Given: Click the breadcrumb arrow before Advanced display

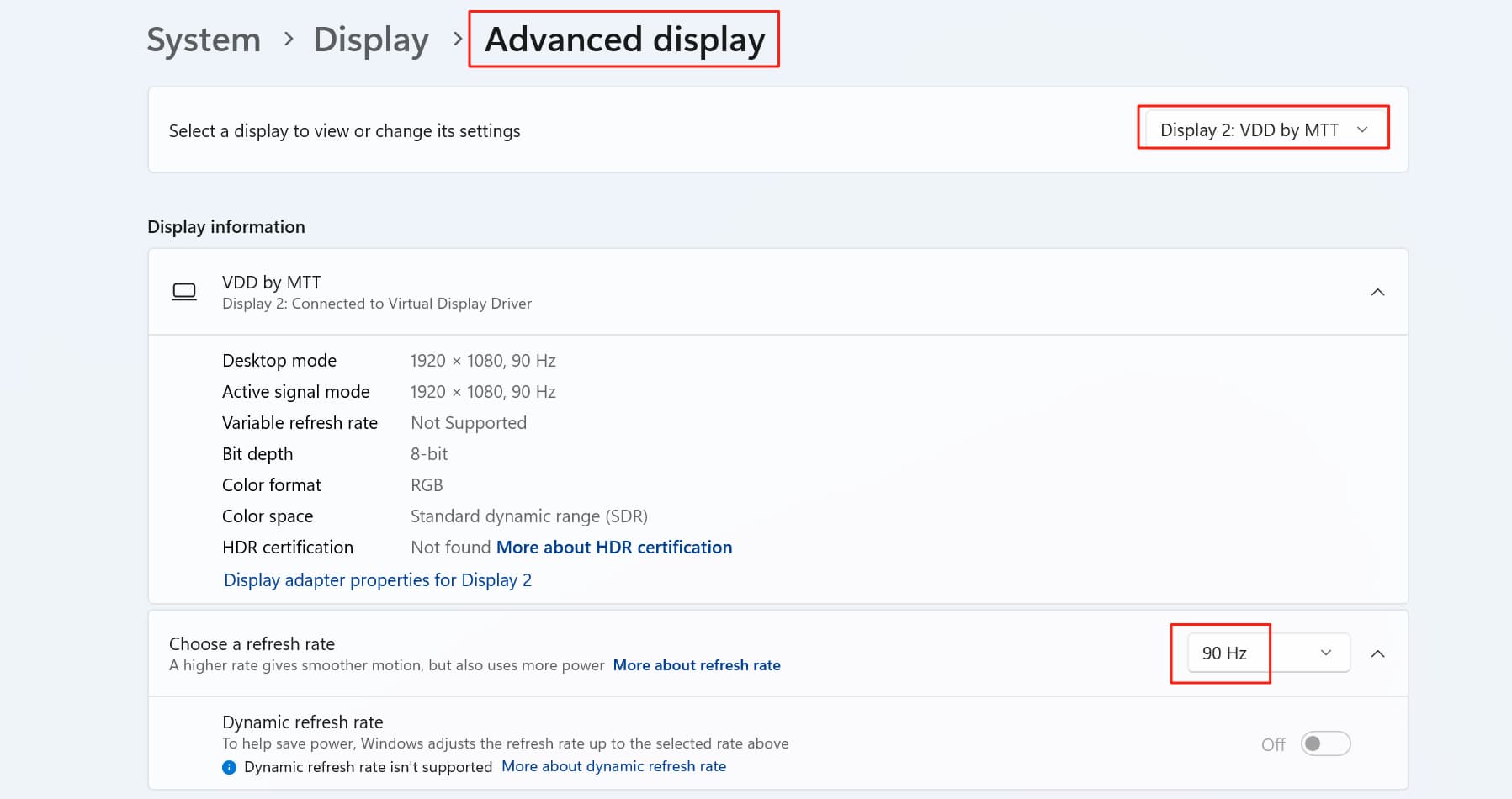Looking at the screenshot, I should (457, 39).
